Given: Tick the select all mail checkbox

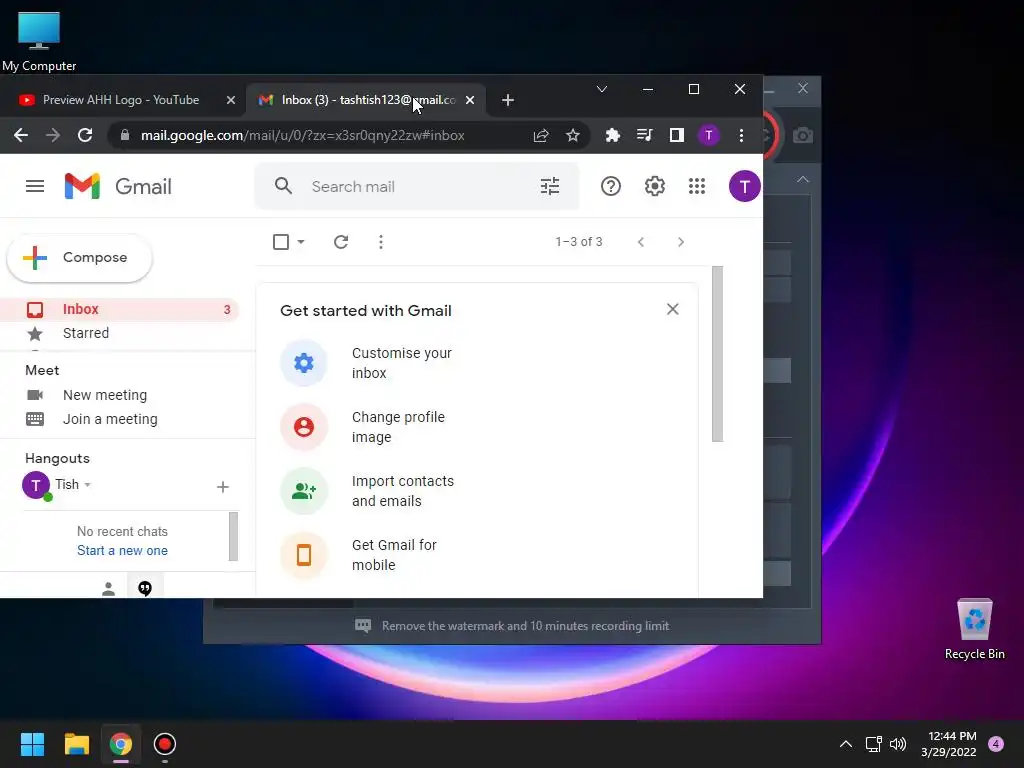Looking at the screenshot, I should pyautogui.click(x=281, y=242).
